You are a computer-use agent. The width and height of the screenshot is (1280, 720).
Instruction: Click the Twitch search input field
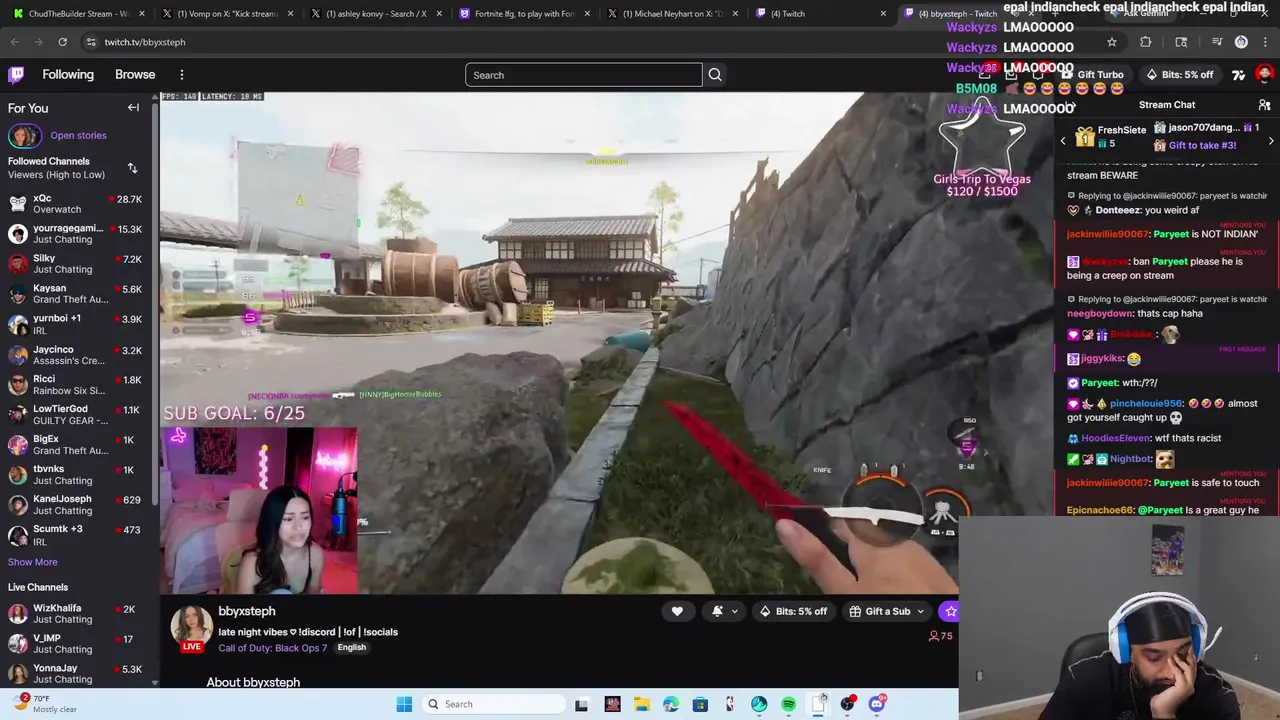tap(584, 75)
